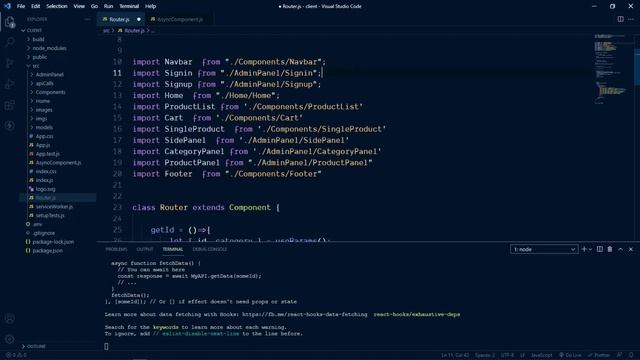Open the terminal selector dropdown '1: node'

[x=544, y=249]
